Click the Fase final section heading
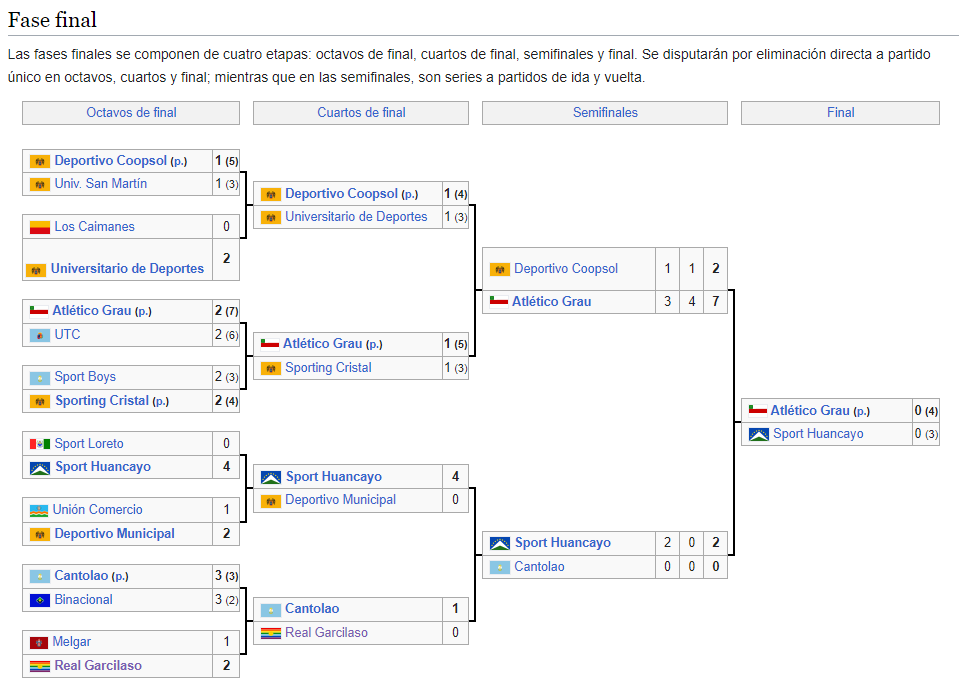Screen dimensions: 959x688 tap(53, 20)
